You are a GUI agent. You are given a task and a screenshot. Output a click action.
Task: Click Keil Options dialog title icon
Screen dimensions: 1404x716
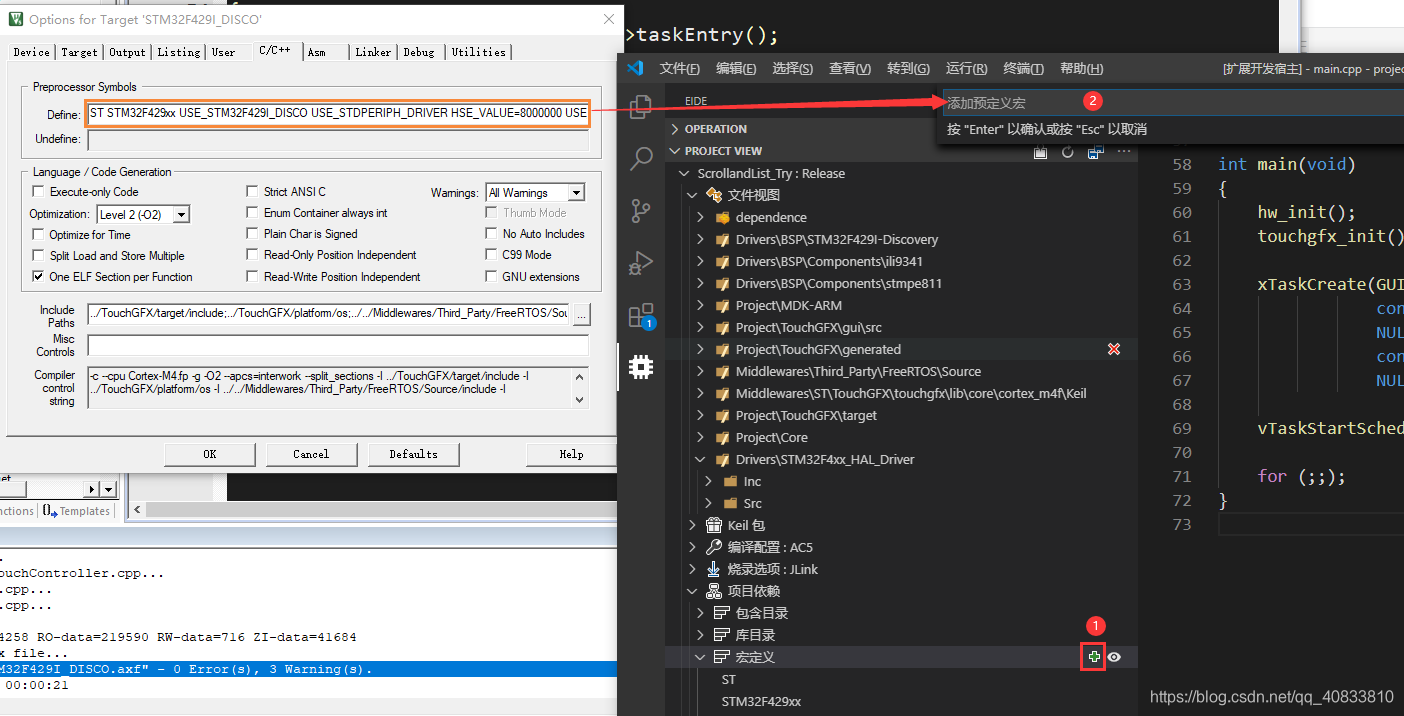15,19
